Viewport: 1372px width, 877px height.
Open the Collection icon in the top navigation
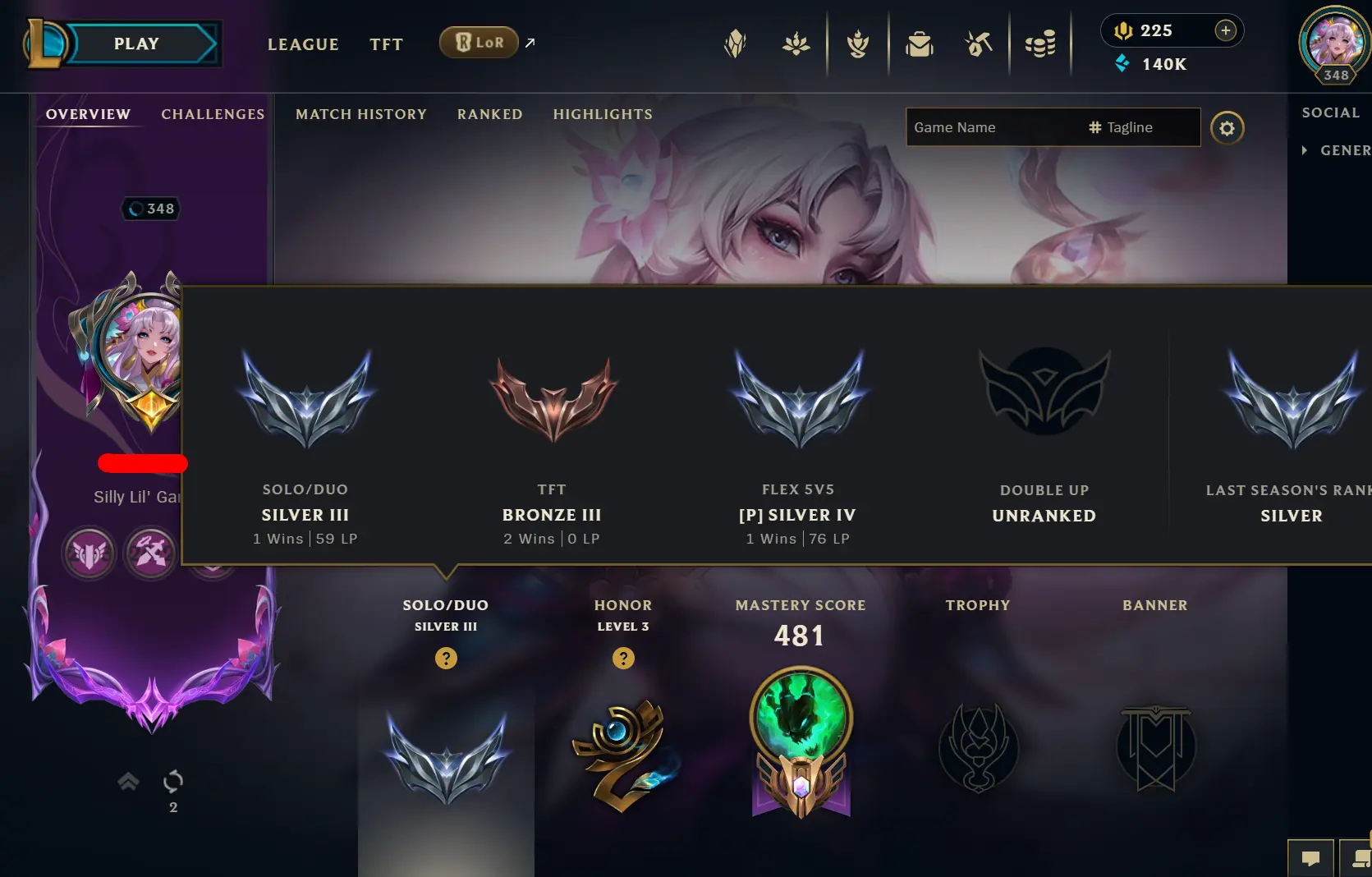pos(919,44)
